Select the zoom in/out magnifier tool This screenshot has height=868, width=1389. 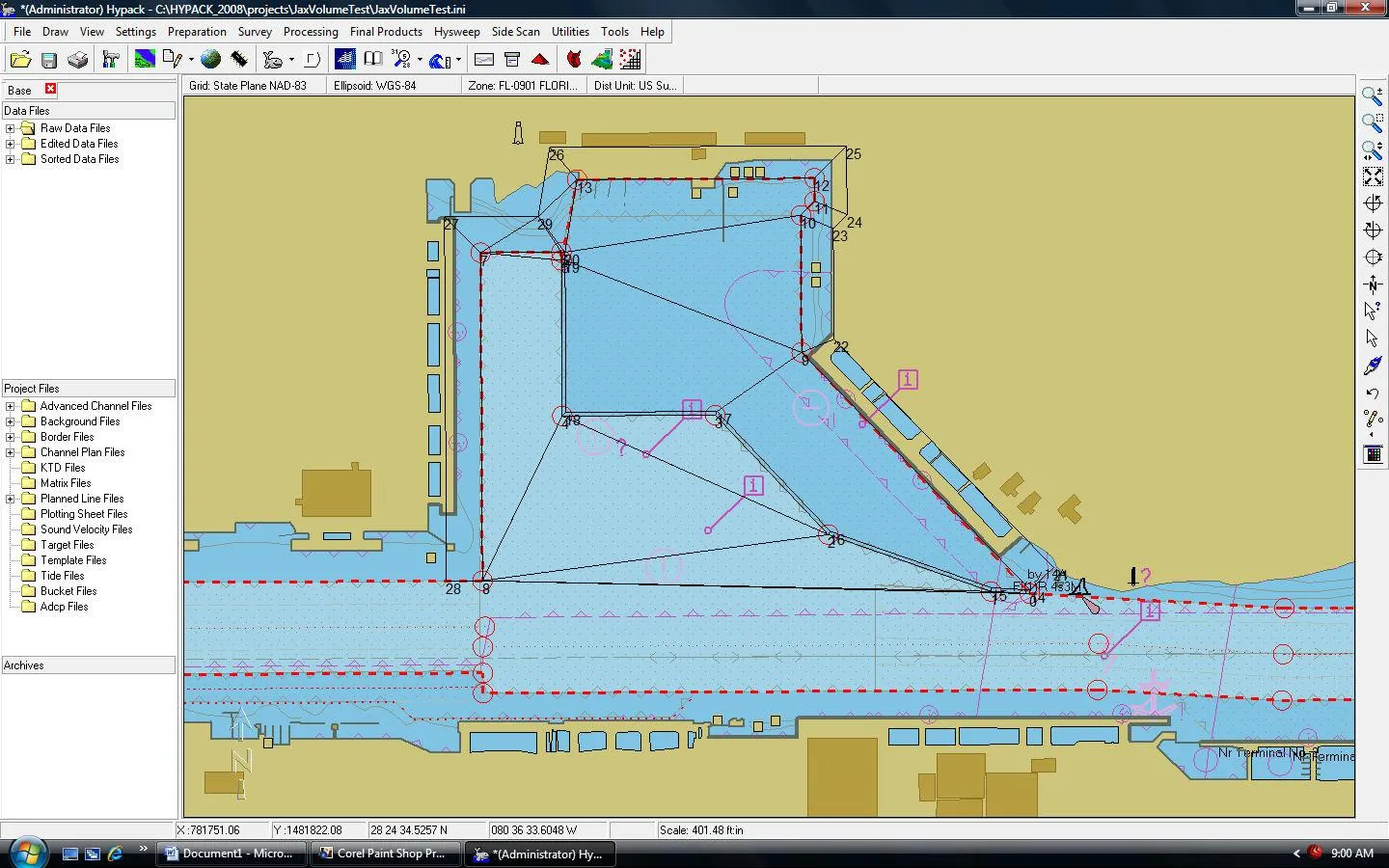pyautogui.click(x=1372, y=95)
